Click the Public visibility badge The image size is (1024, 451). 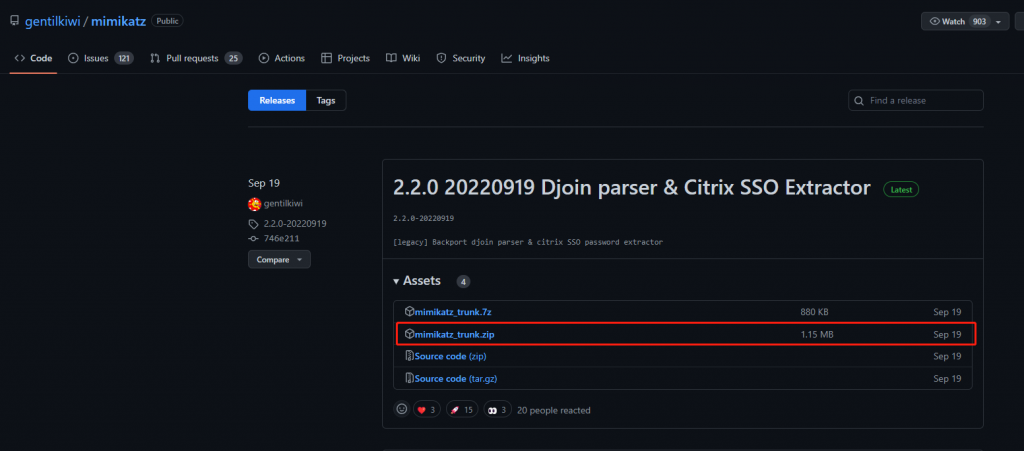click(167, 21)
